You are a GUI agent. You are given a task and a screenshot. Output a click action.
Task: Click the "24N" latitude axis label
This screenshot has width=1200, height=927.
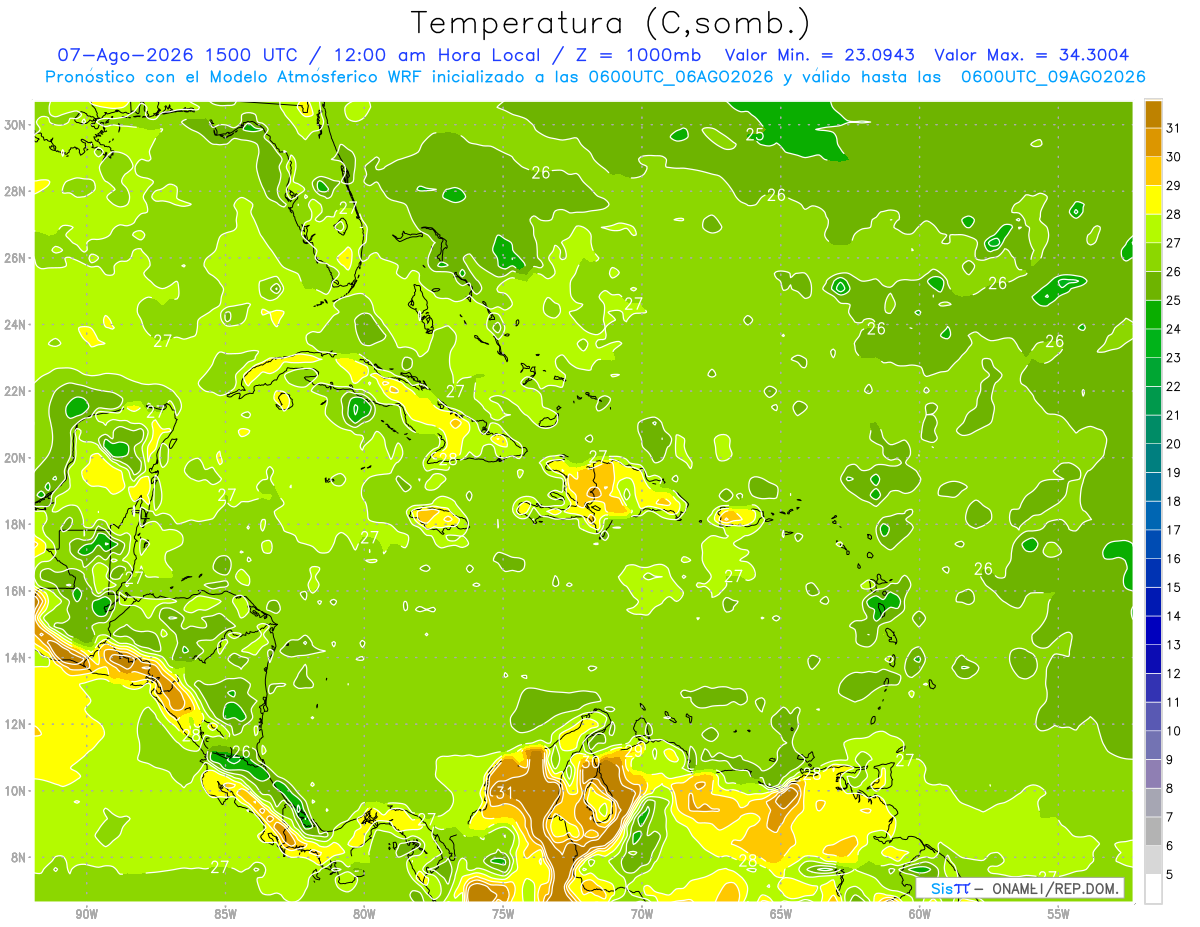pos(17,325)
